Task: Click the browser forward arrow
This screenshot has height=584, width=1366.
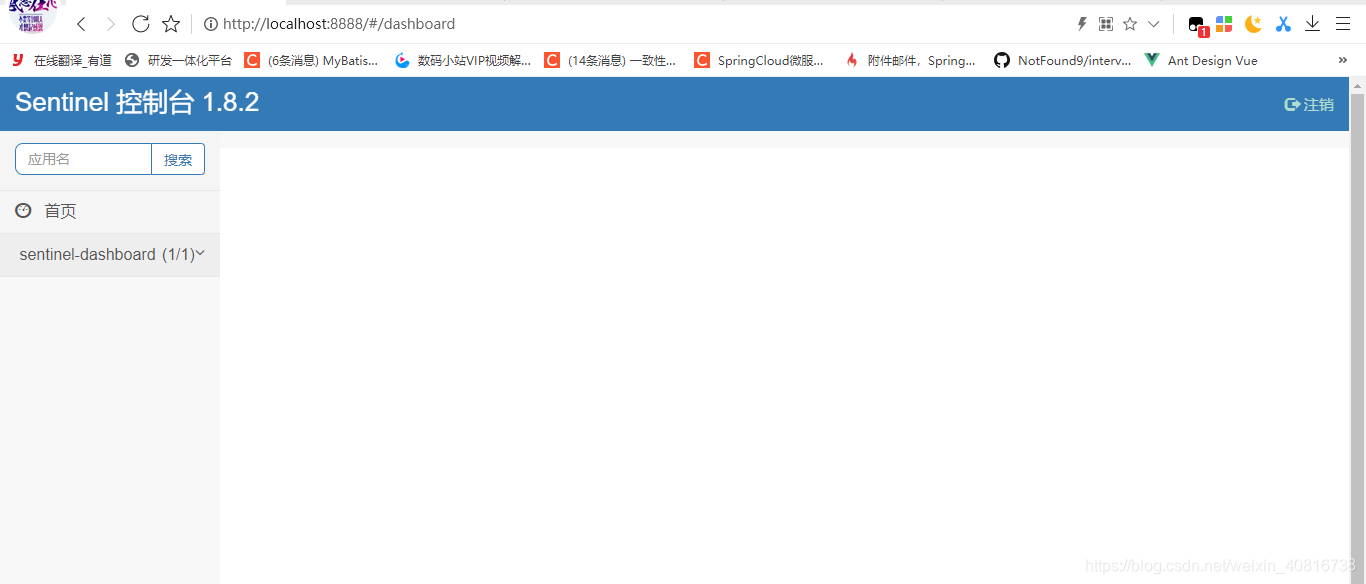Action: tap(110, 24)
